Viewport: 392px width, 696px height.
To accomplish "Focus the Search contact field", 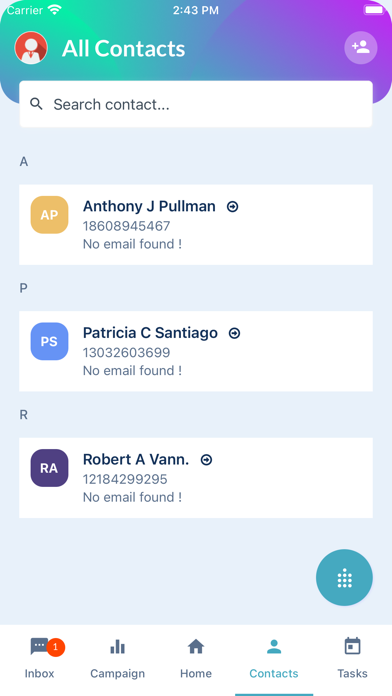I will (x=196, y=104).
